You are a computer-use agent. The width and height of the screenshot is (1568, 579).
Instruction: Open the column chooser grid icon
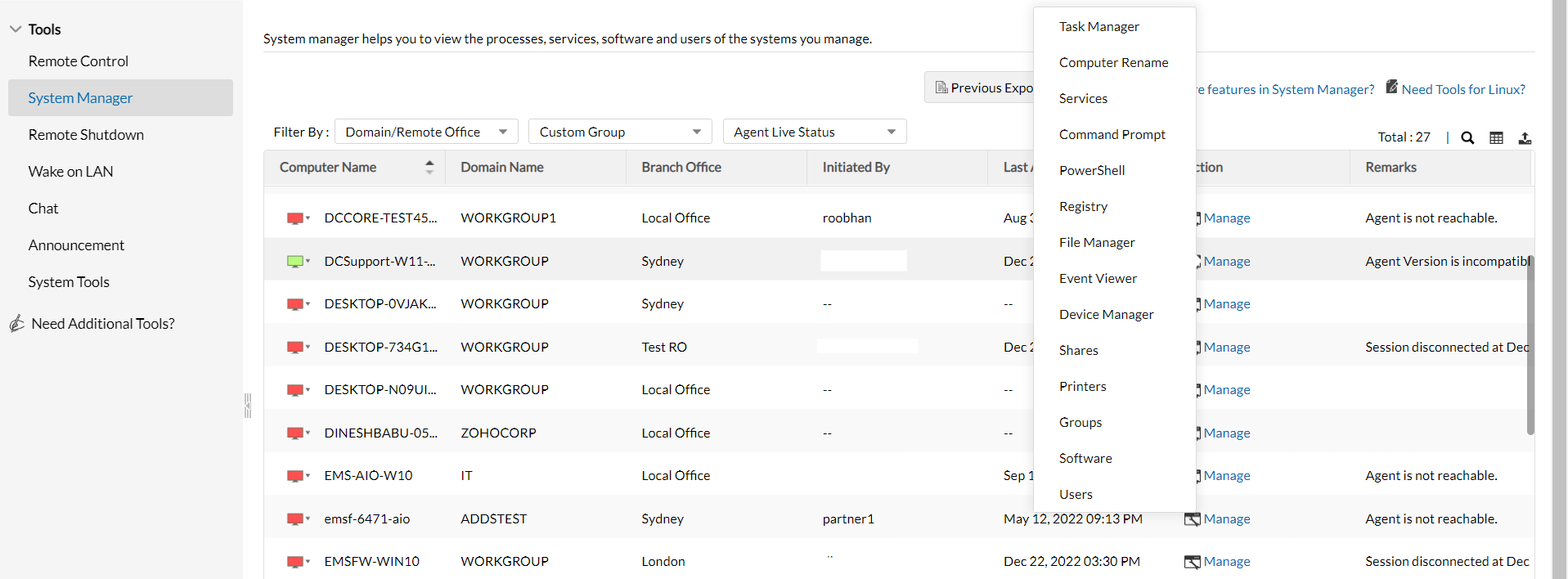tap(1496, 137)
